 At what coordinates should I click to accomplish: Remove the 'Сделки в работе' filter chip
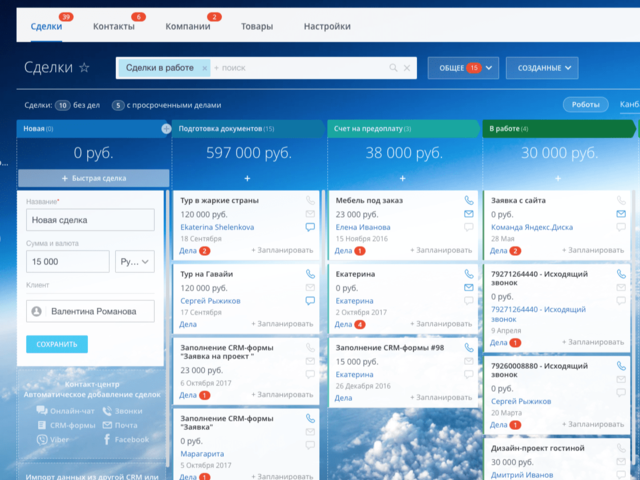click(x=204, y=68)
